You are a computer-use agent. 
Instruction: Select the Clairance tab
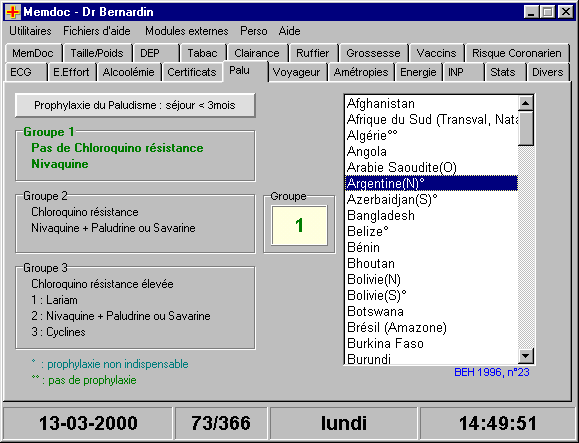257,53
